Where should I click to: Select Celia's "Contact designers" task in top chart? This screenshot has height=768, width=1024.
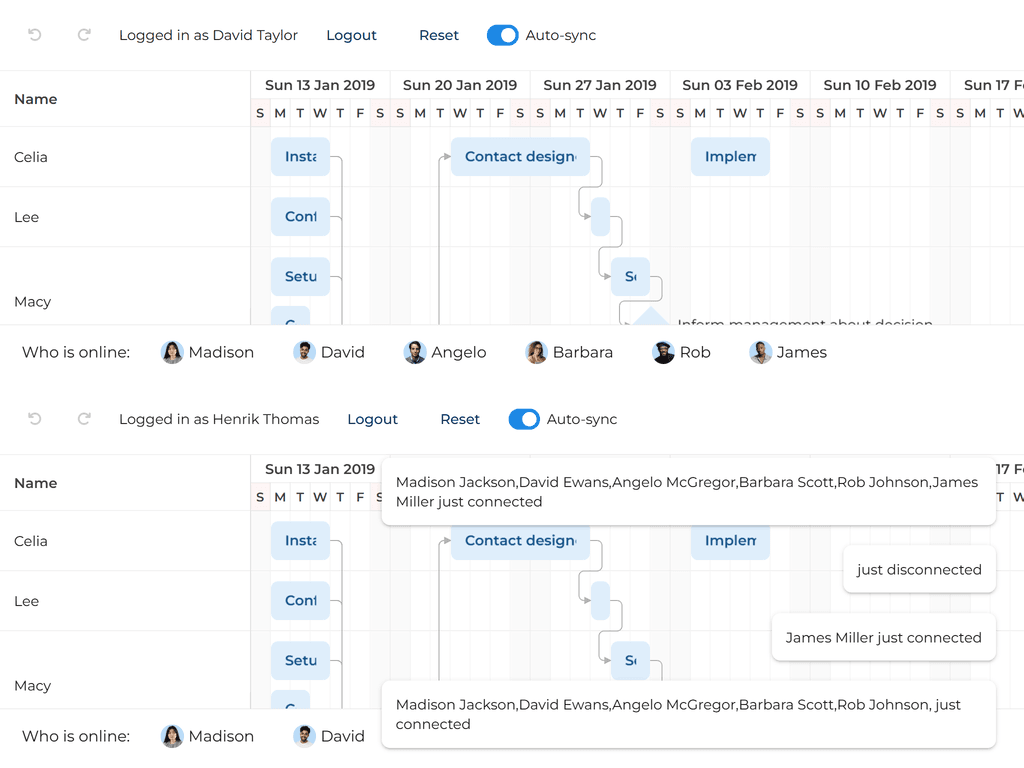[x=520, y=157]
